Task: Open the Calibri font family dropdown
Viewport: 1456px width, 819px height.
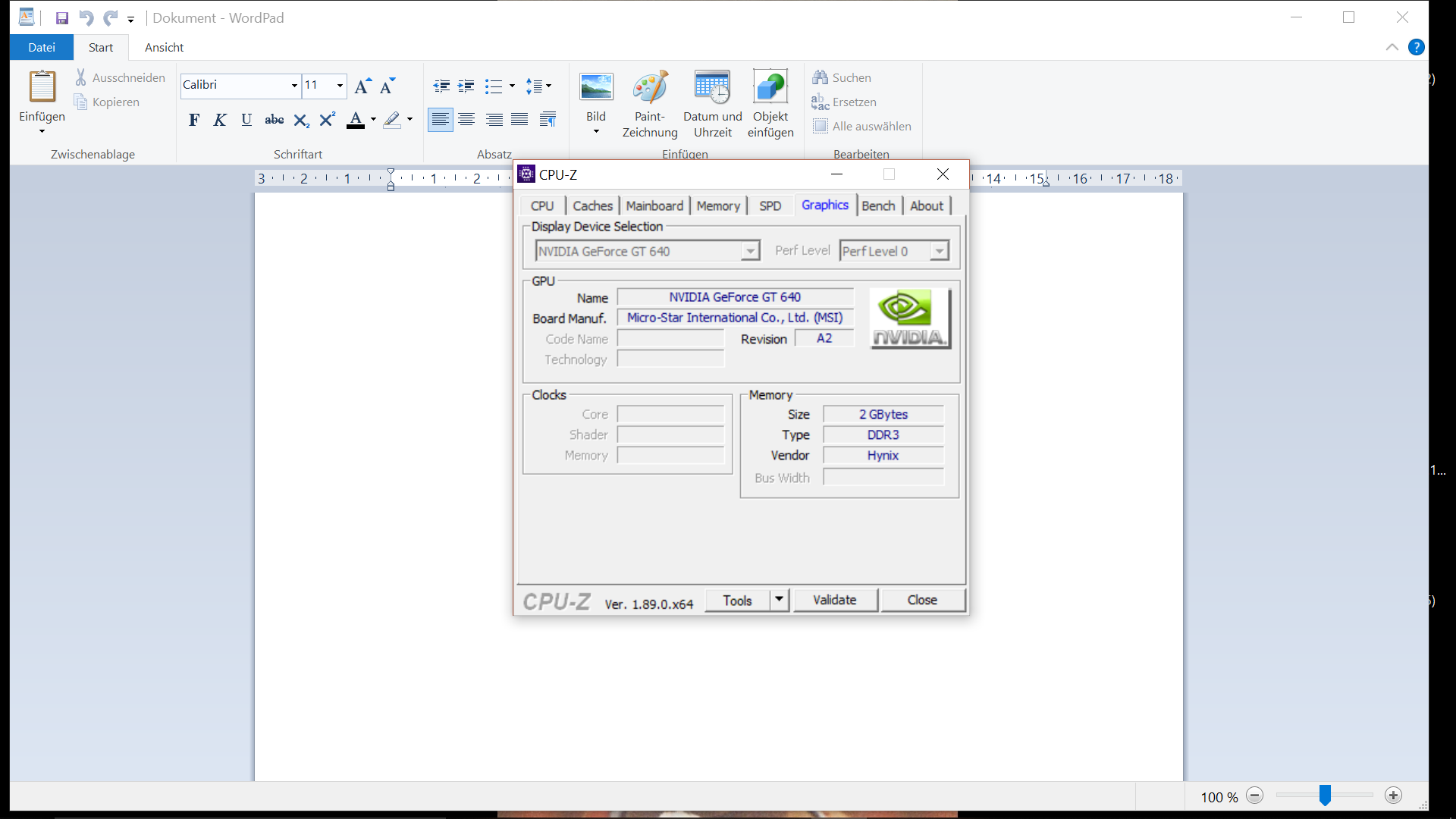Action: [x=294, y=86]
